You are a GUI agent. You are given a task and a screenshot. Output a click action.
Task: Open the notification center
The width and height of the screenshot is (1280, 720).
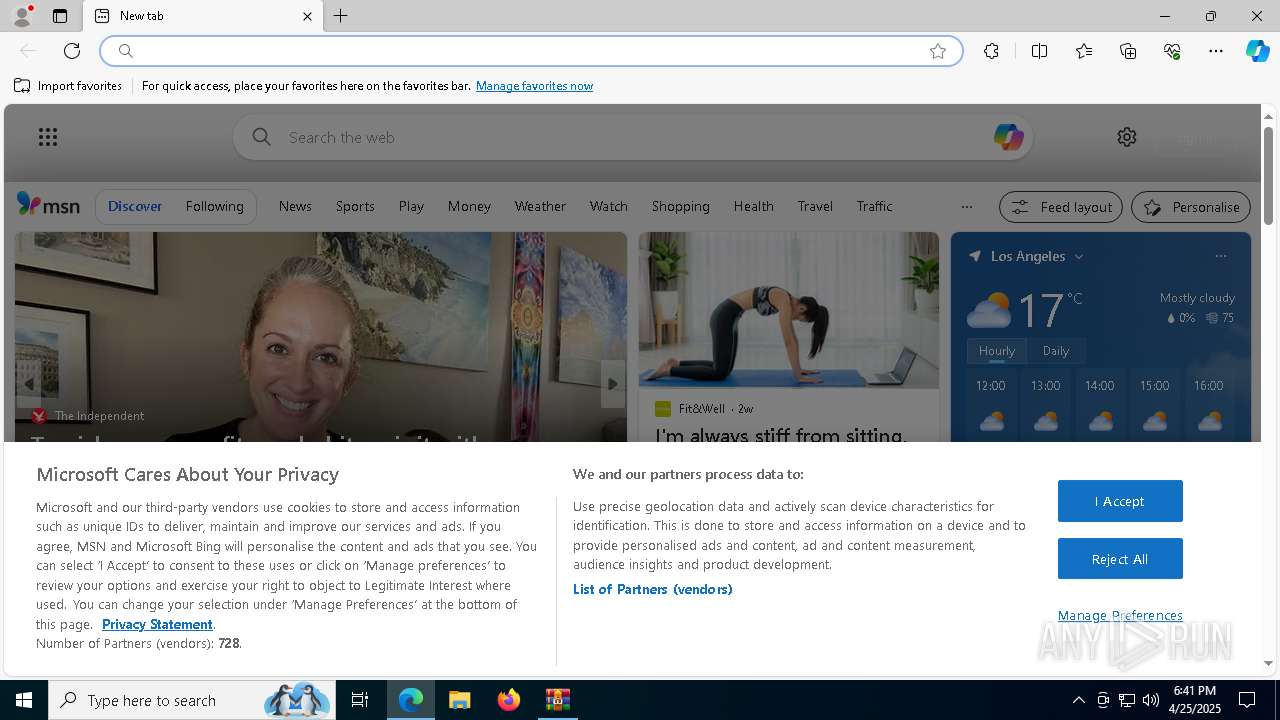coord(1247,700)
